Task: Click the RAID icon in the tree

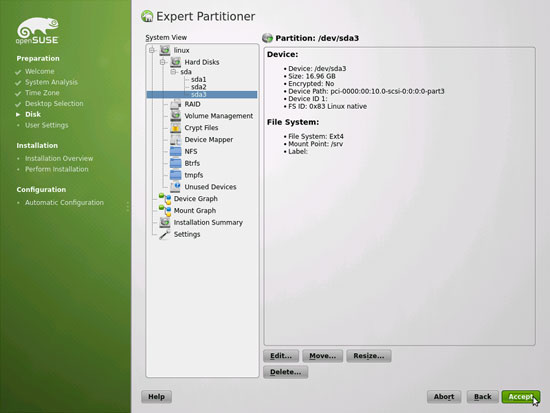Action: point(176,104)
